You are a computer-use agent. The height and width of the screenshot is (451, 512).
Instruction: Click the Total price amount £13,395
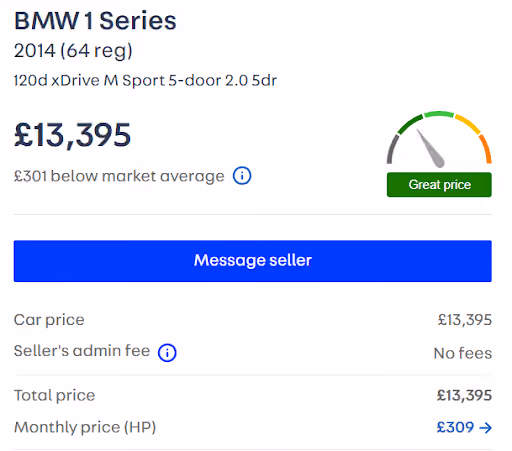click(464, 395)
